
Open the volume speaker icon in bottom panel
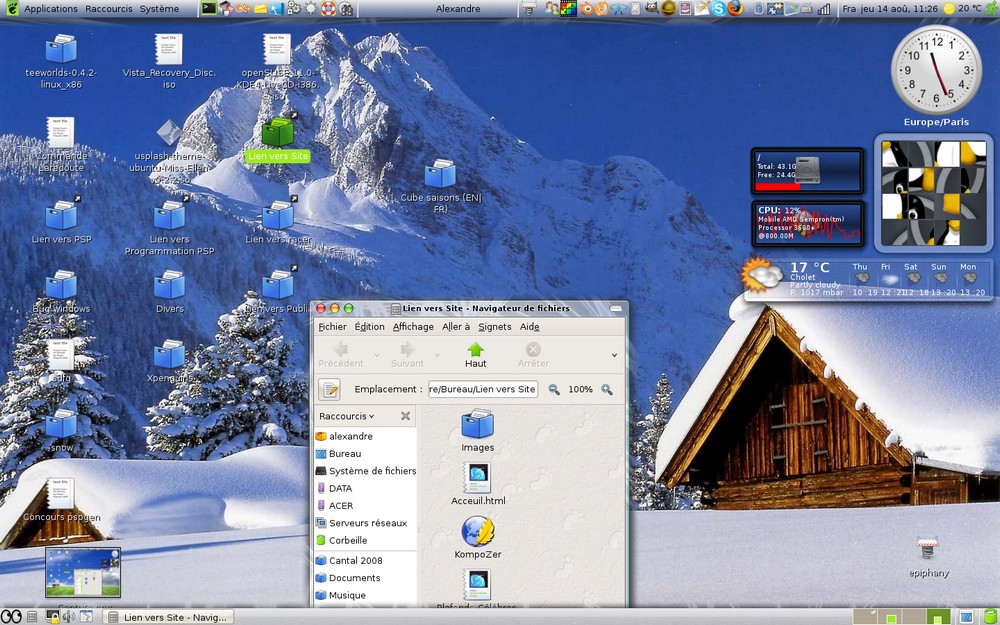(x=68, y=617)
